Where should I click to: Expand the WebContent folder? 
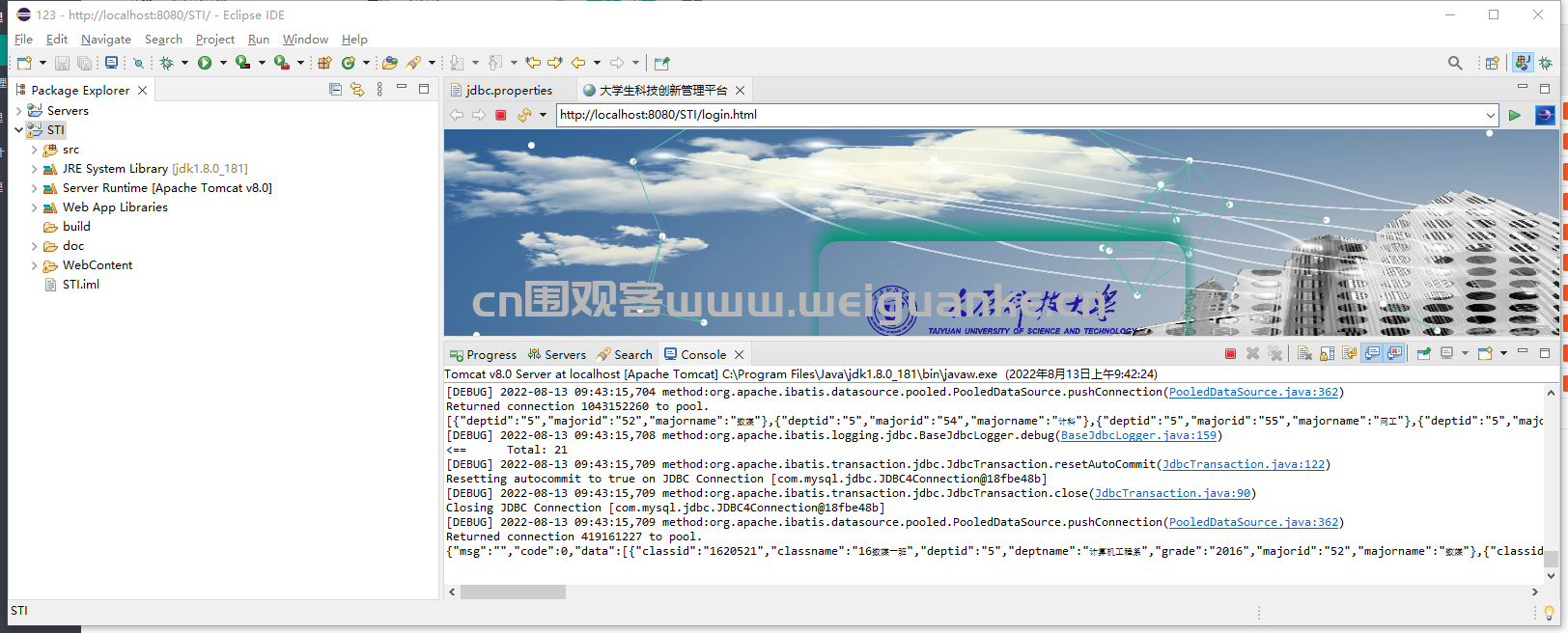pos(35,265)
